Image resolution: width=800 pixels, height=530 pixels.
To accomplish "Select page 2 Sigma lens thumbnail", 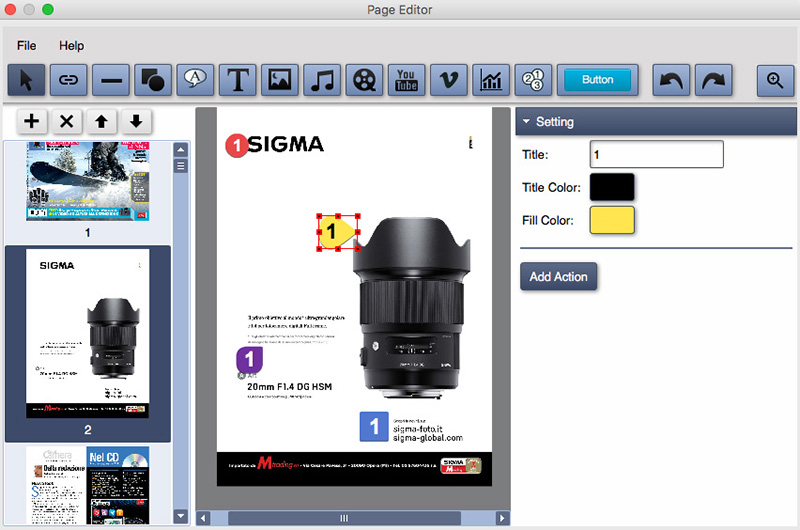I will [88, 334].
